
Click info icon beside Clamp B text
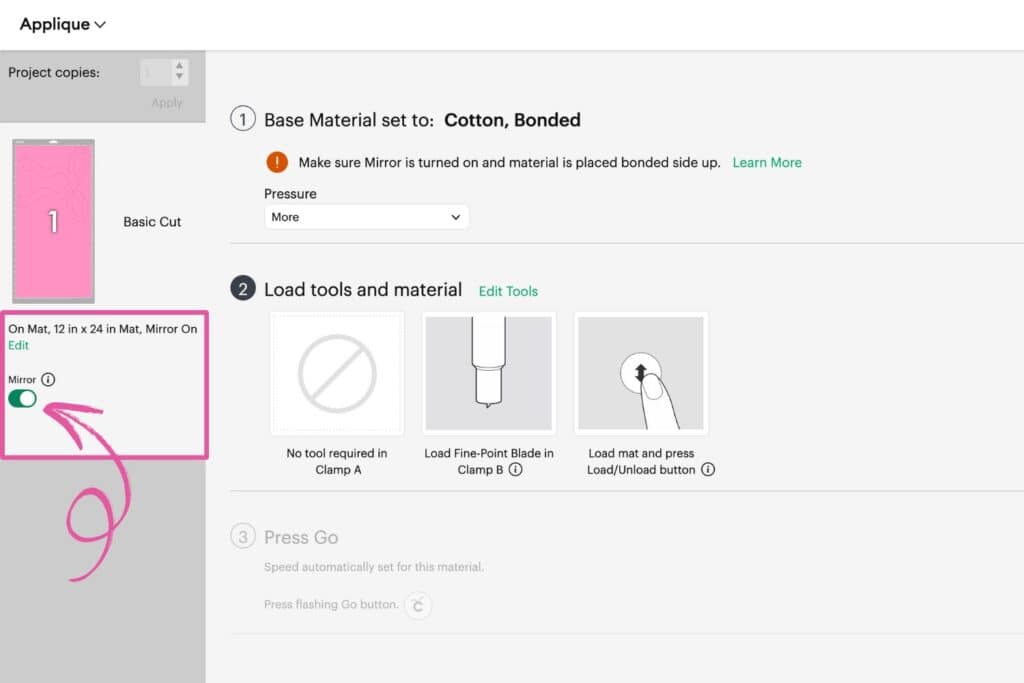pos(516,470)
